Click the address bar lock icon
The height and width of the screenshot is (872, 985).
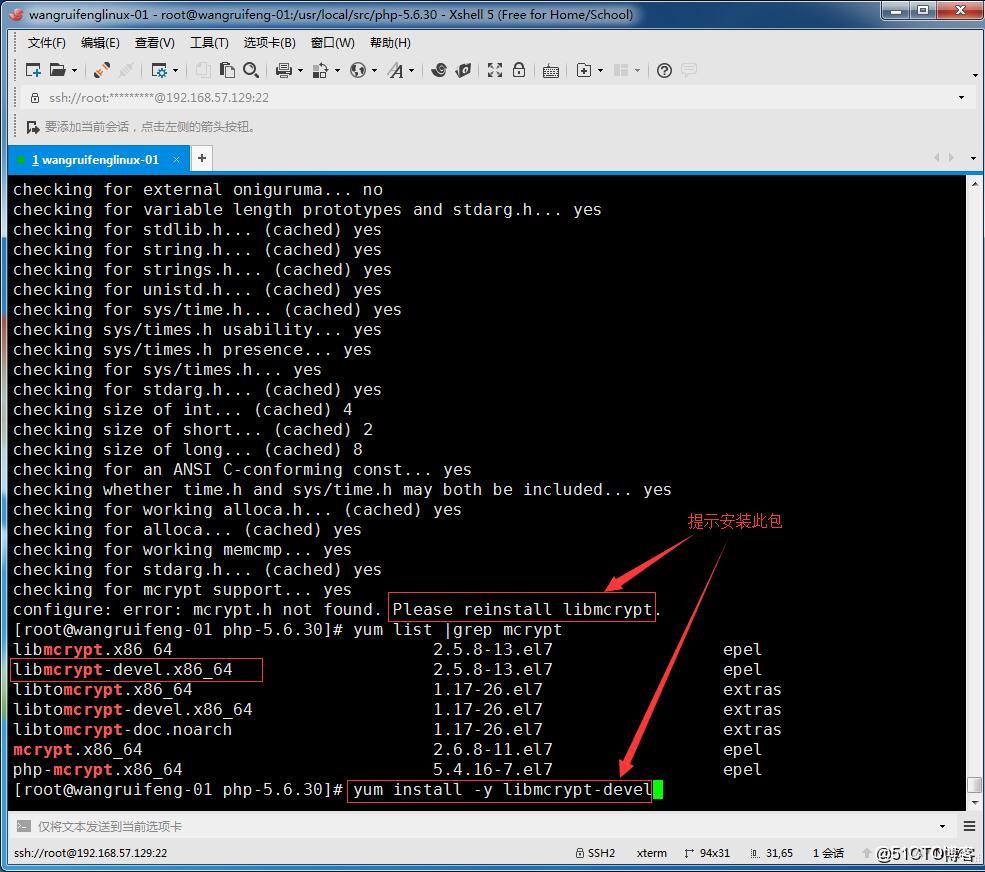(x=35, y=98)
